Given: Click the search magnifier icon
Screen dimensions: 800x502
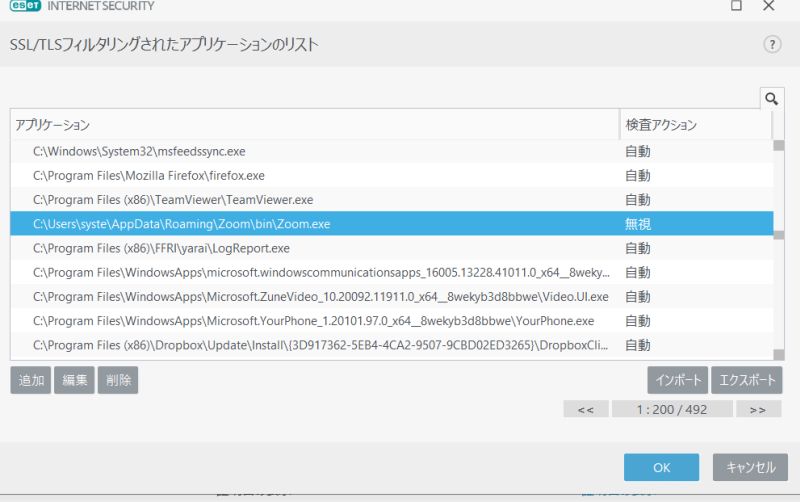Looking at the screenshot, I should (x=771, y=98).
